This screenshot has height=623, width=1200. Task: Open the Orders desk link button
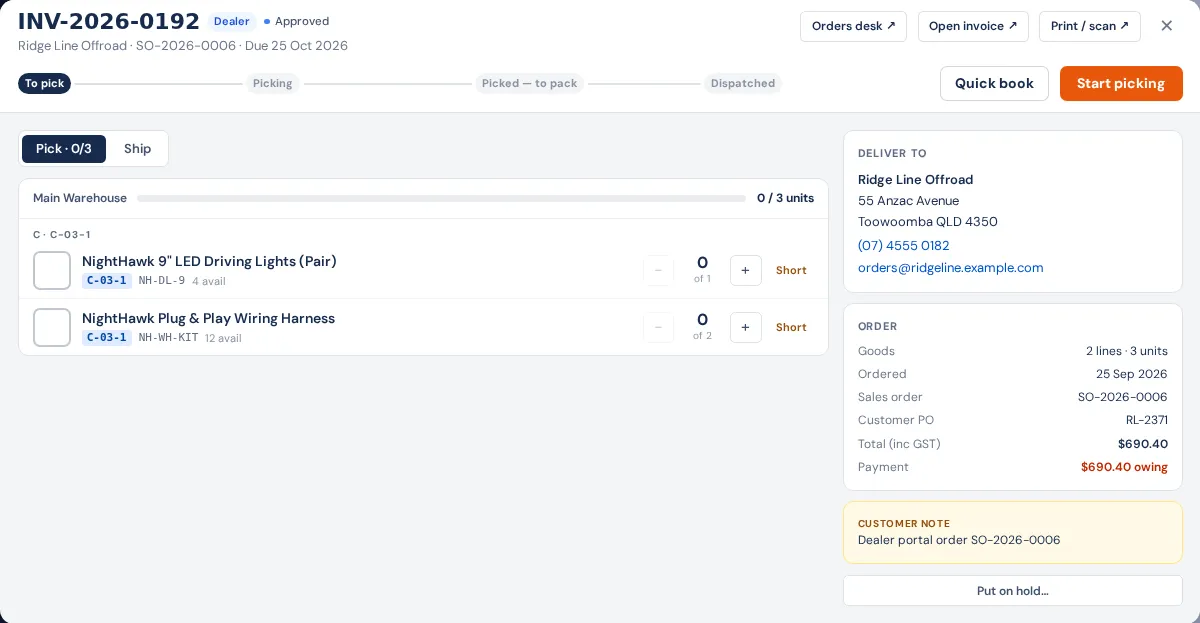pyautogui.click(x=853, y=26)
